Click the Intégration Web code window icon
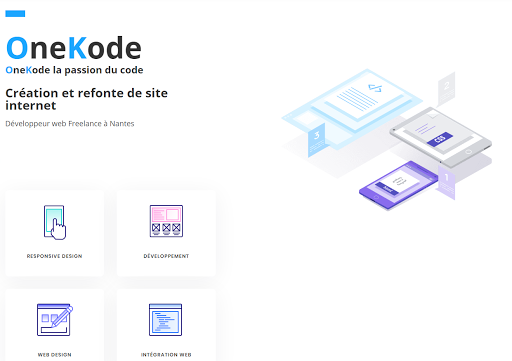The width and height of the screenshot is (512, 361). 166,320
